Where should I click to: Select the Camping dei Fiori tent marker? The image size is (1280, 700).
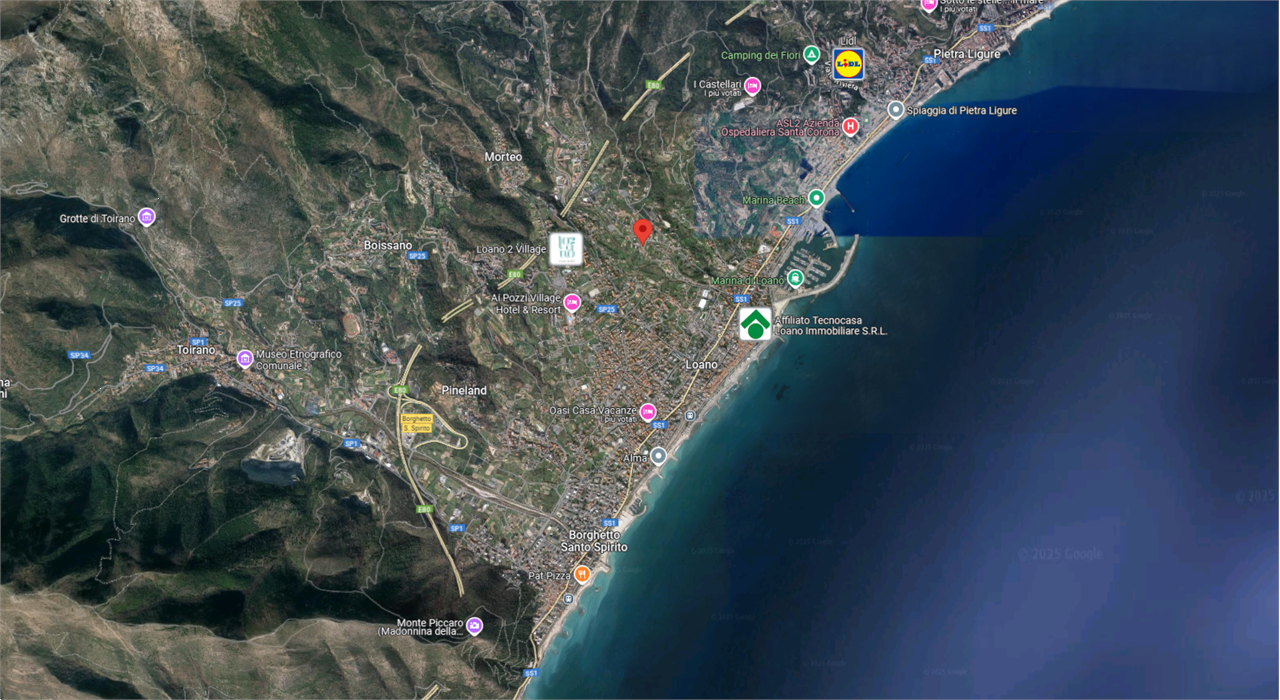click(812, 54)
